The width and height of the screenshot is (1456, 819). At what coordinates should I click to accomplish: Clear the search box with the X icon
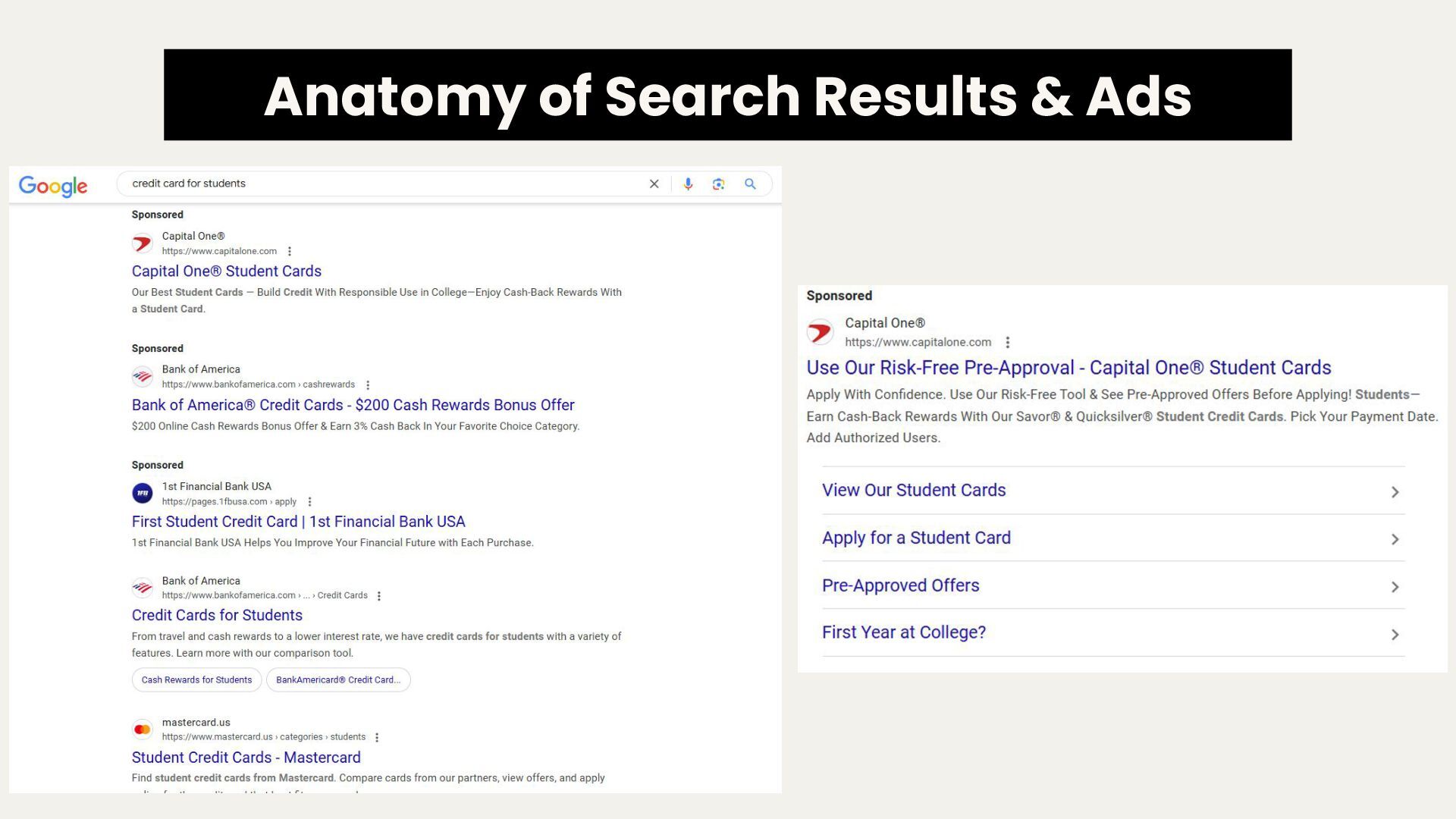(x=654, y=184)
